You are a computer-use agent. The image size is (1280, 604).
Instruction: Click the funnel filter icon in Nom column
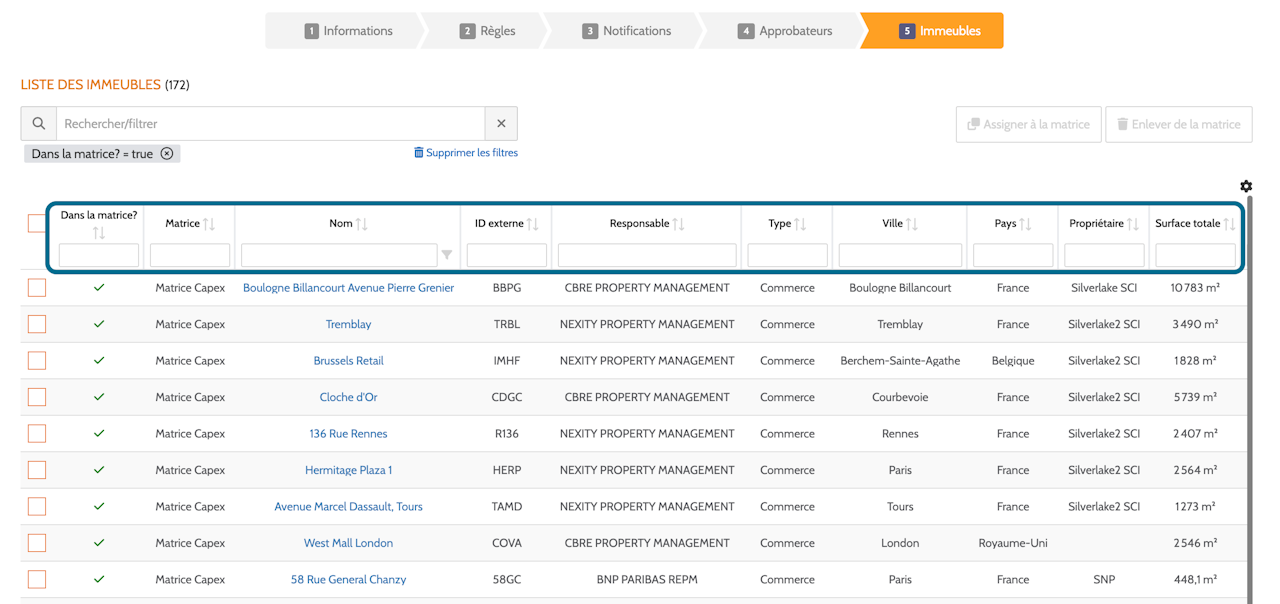click(x=447, y=255)
